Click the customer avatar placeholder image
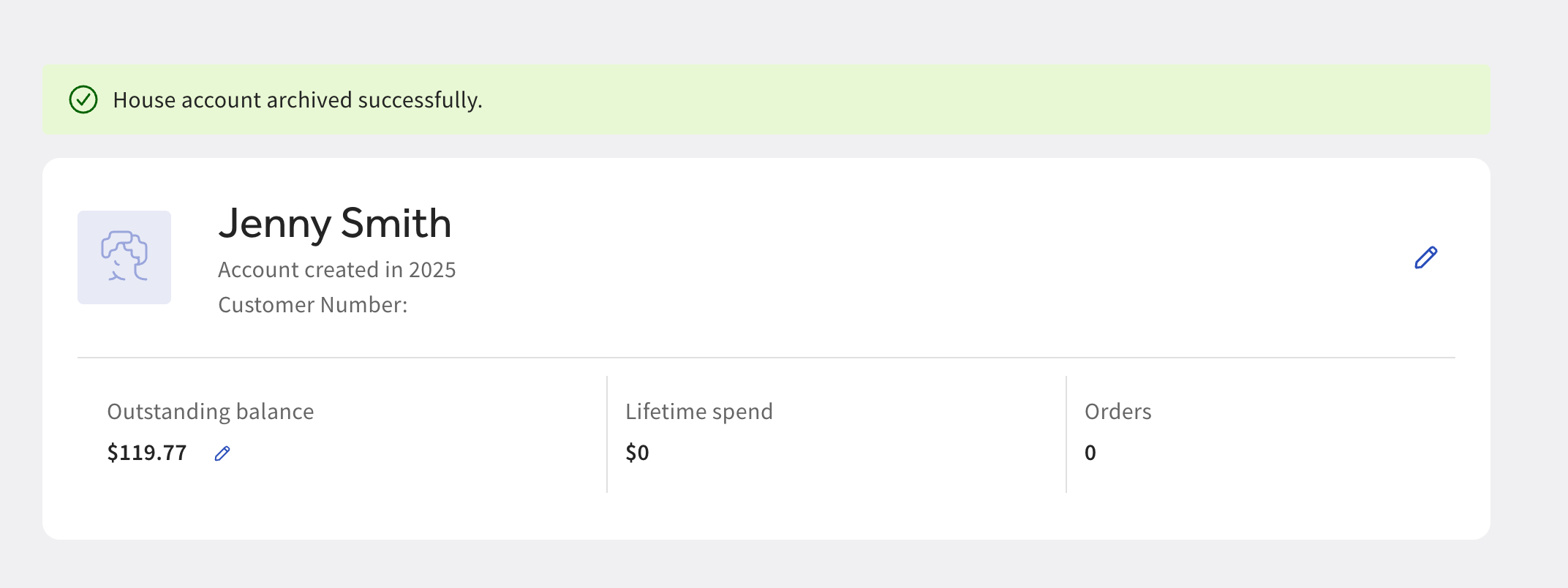Screen dimensions: 1568x588 pyautogui.click(x=124, y=257)
